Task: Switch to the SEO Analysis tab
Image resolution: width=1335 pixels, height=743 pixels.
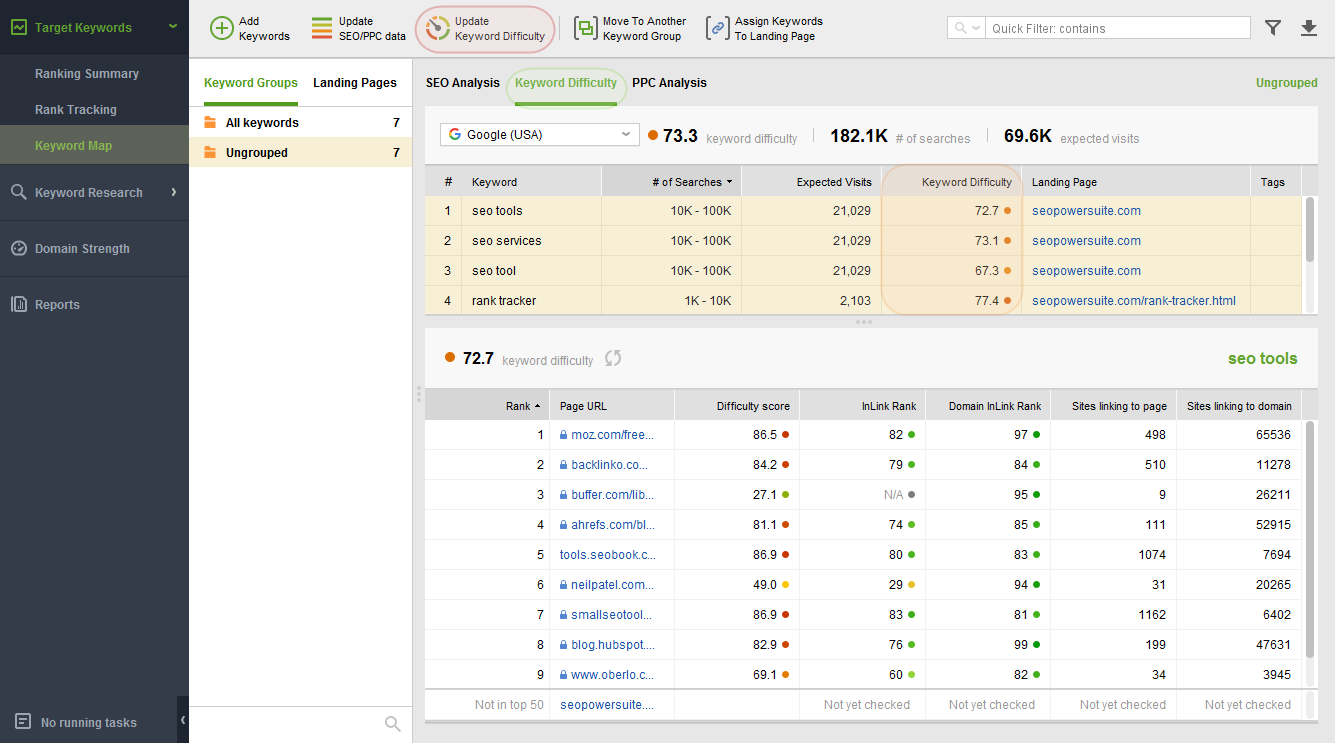Action: tap(463, 83)
